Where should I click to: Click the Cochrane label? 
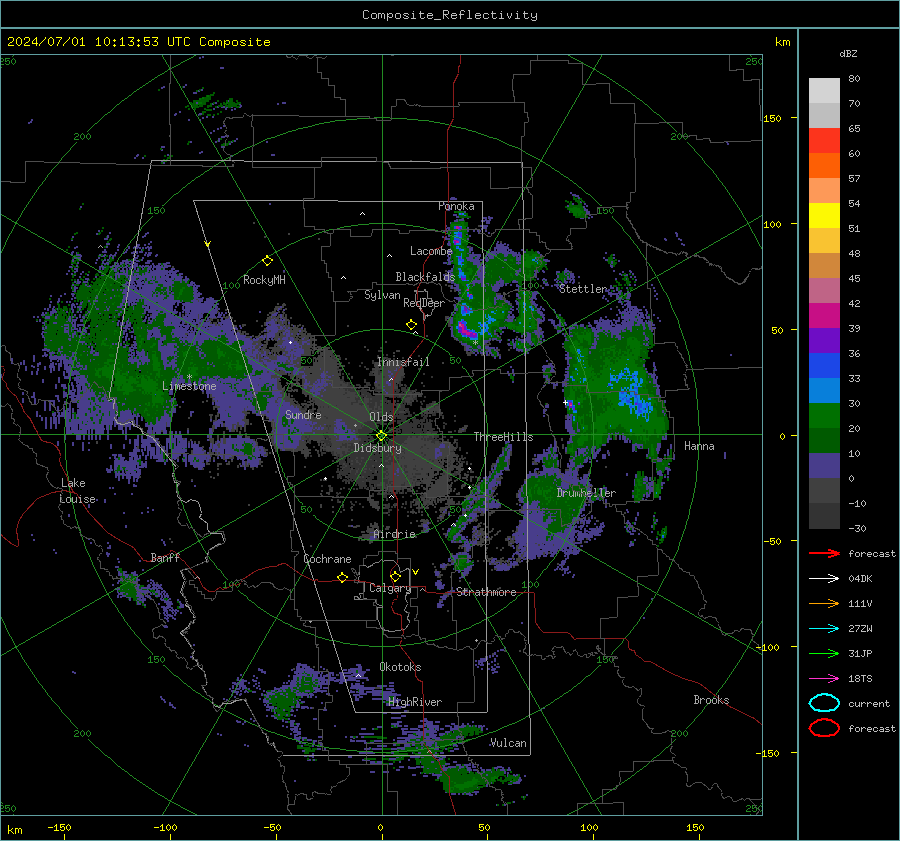(327, 559)
